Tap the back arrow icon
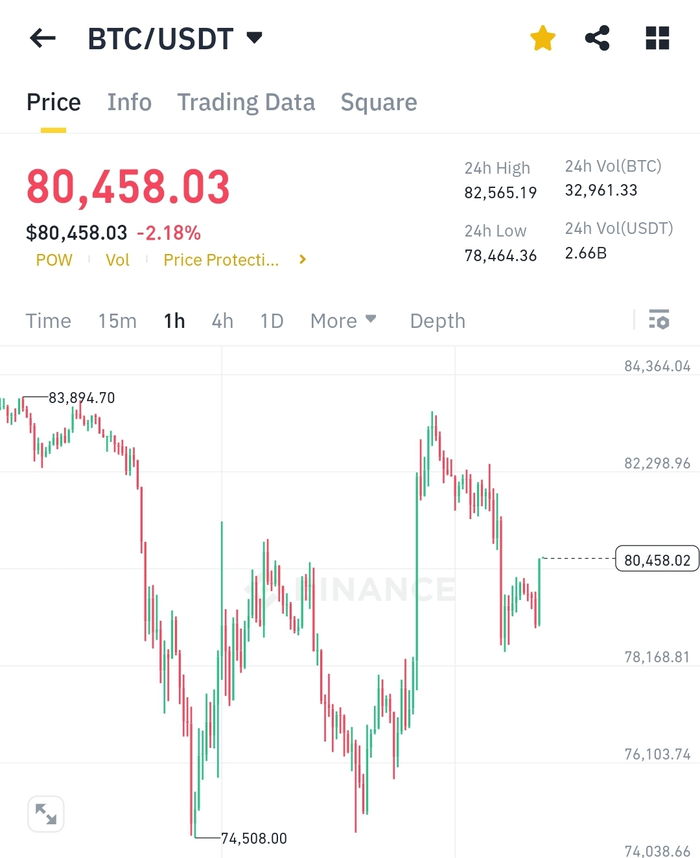The image size is (700, 858). [x=43, y=38]
